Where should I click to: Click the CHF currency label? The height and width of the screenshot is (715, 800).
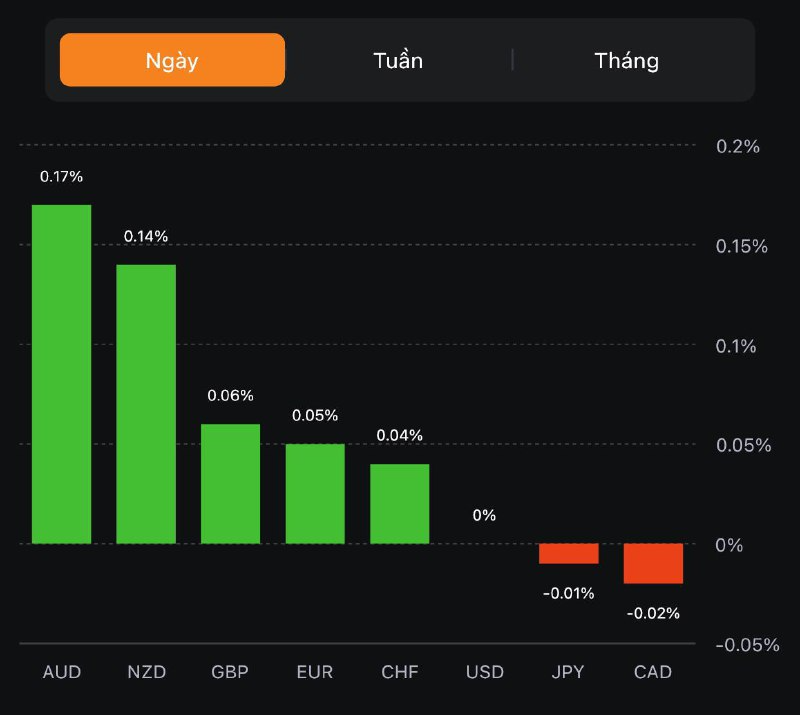point(400,672)
